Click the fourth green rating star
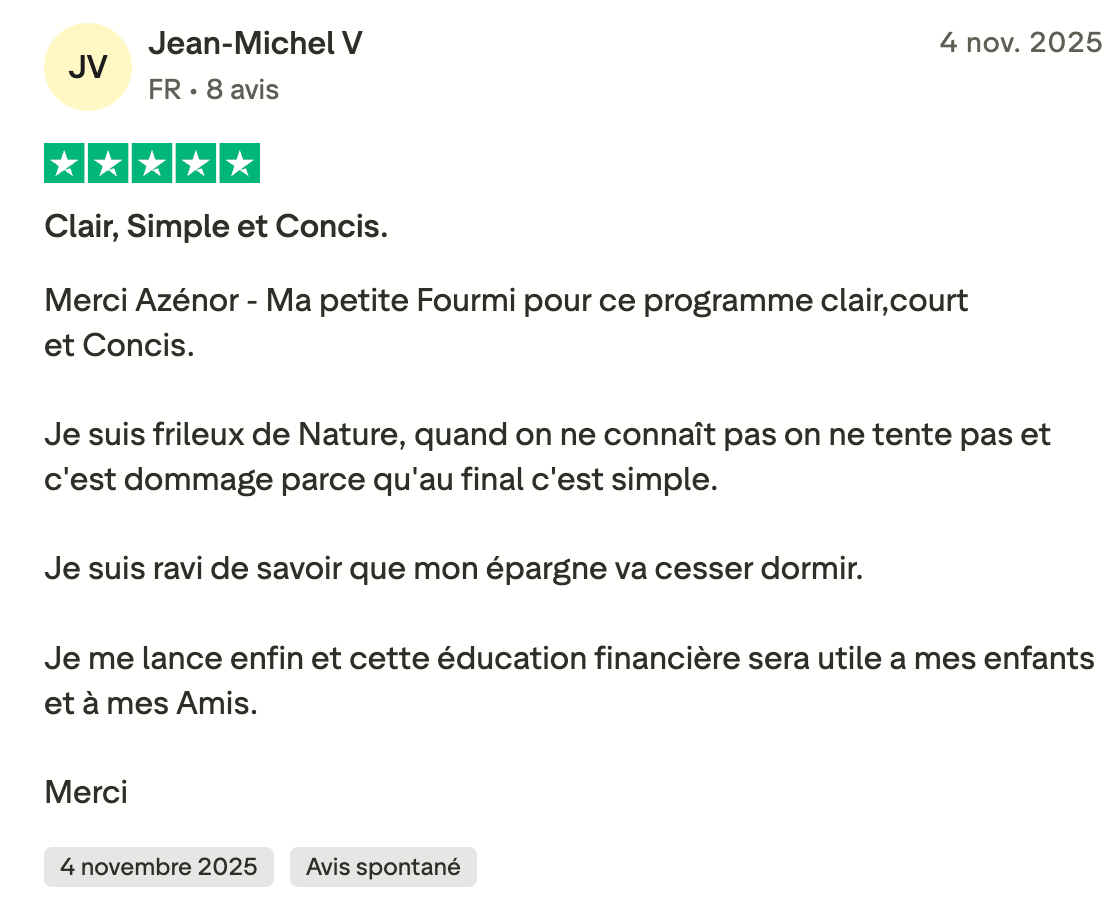 tap(195, 164)
